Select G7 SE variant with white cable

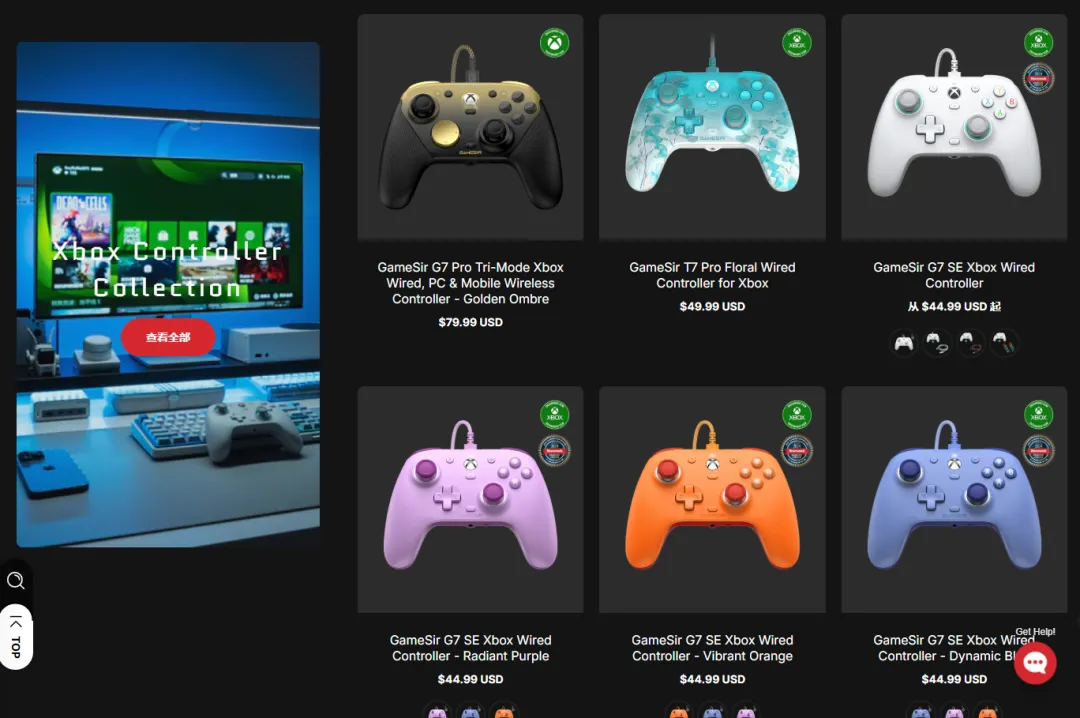pos(937,342)
